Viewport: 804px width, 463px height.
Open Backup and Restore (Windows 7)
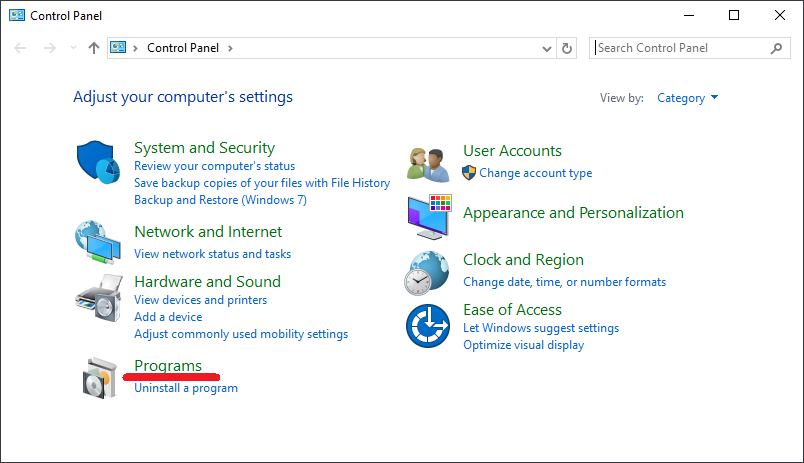[x=220, y=200]
